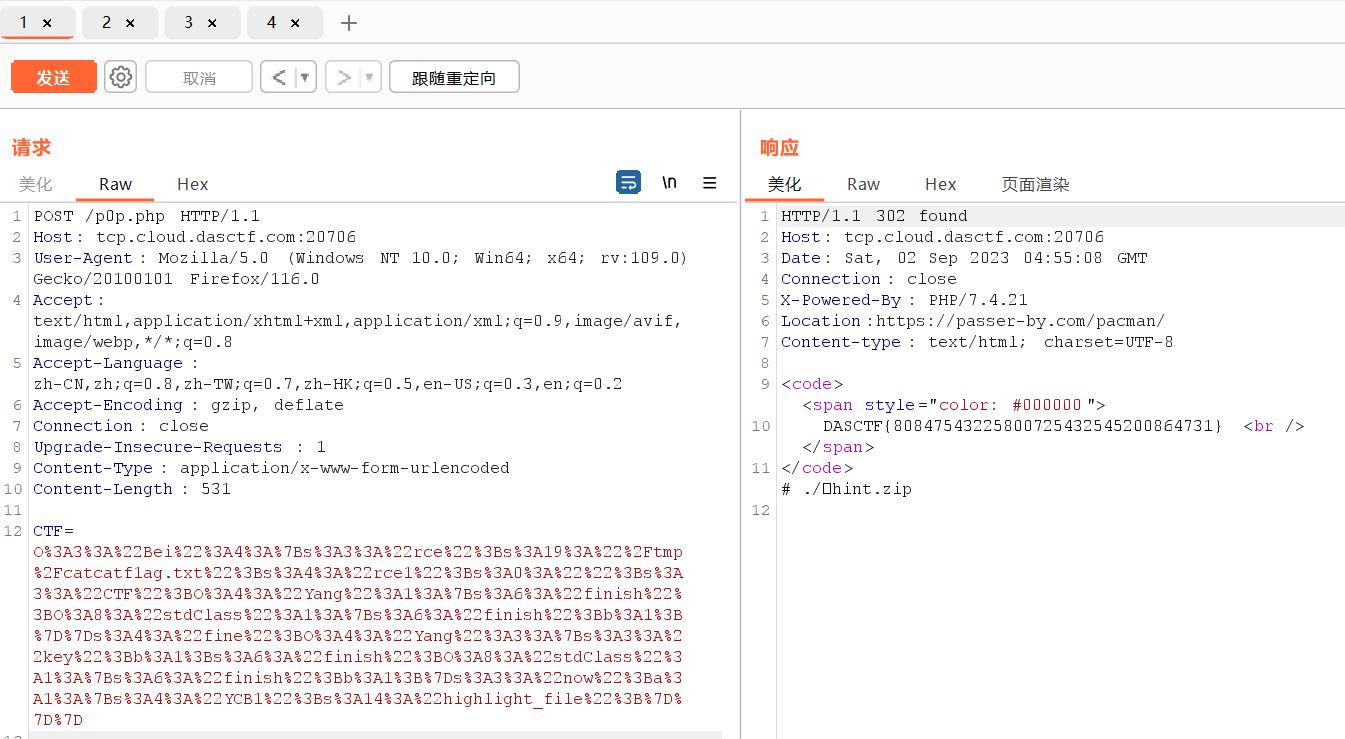The width and height of the screenshot is (1345, 739).
Task: Select the response Hex tab
Action: (x=941, y=184)
